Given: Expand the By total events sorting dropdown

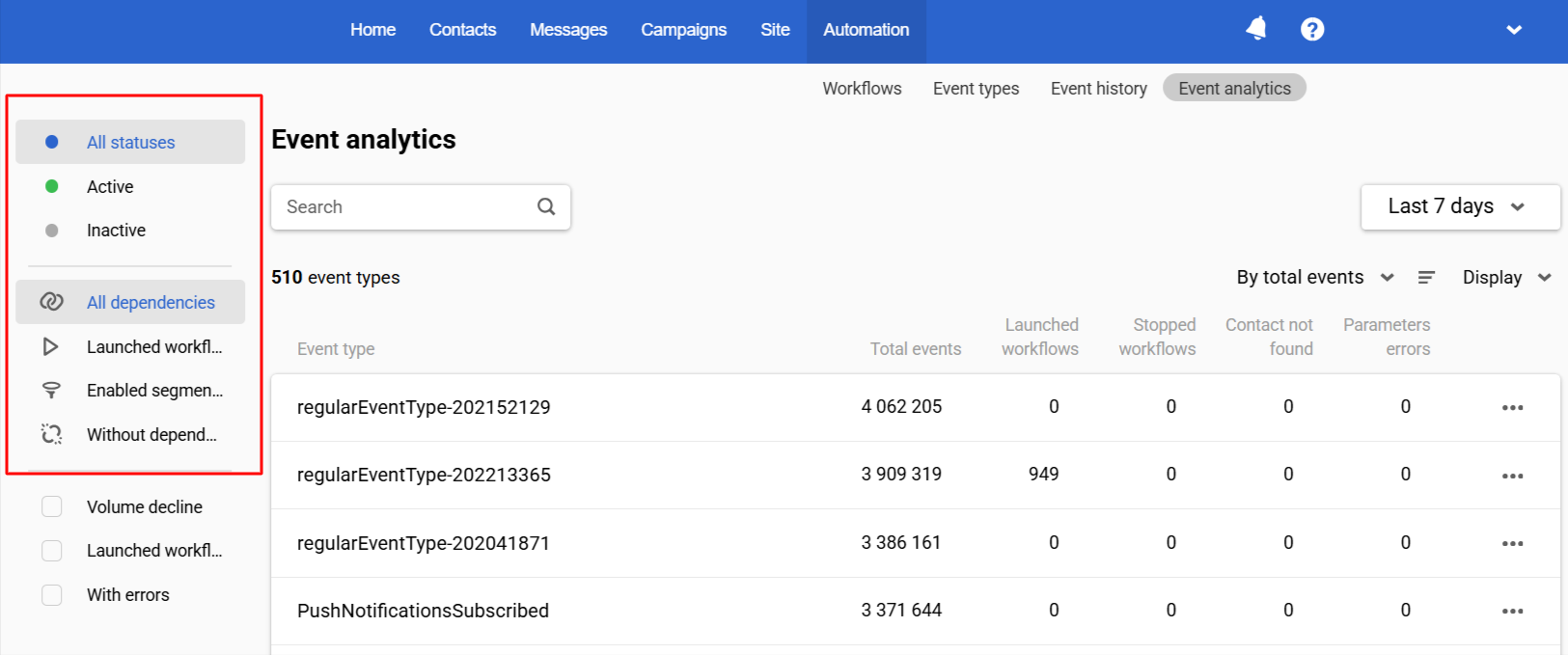Looking at the screenshot, I should click(1314, 278).
